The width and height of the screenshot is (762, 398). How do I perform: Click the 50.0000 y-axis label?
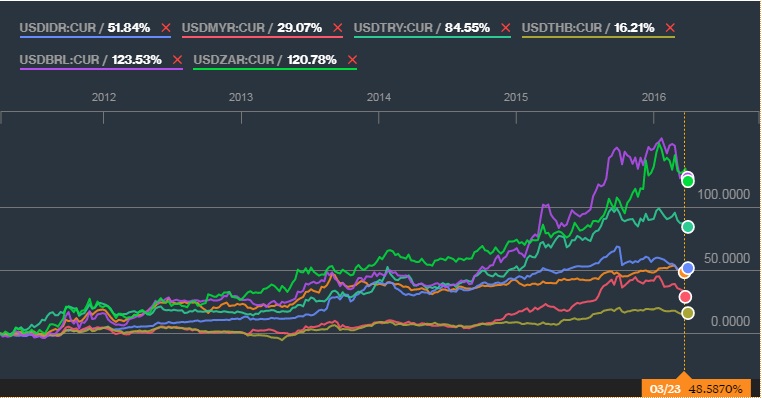[x=727, y=258]
